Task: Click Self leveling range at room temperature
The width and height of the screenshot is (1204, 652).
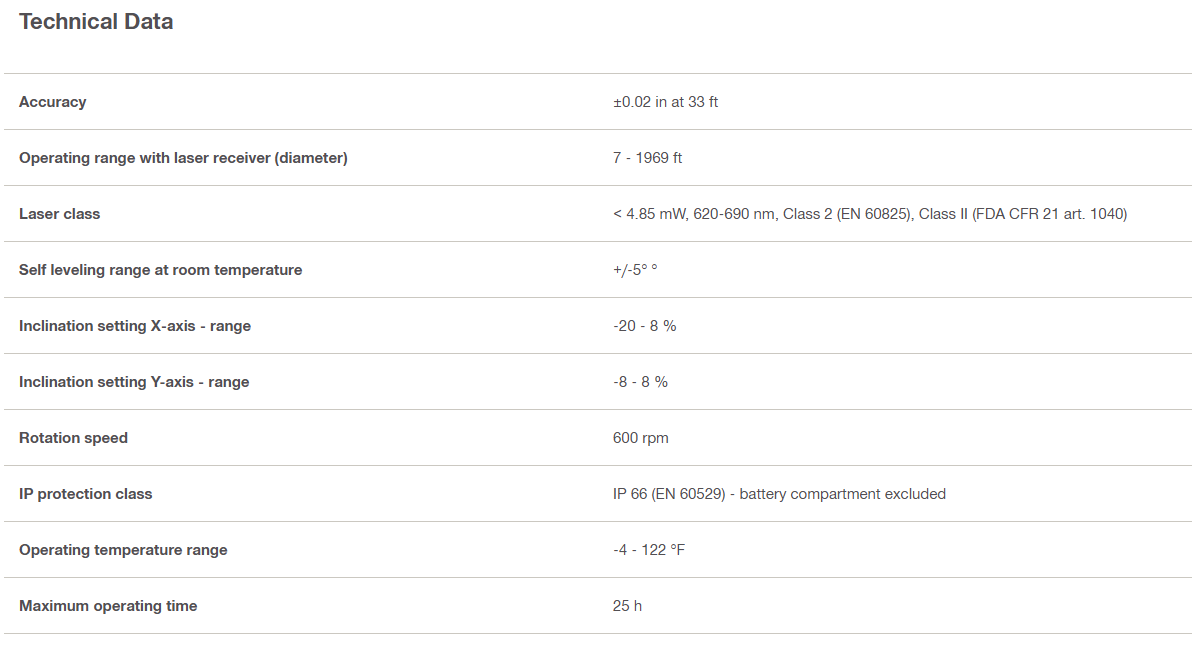Action: tap(160, 270)
